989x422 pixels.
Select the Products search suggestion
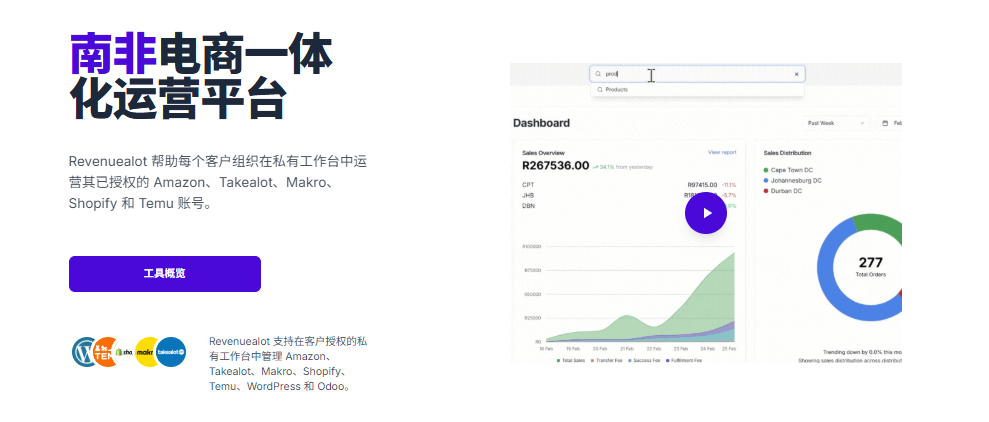click(x=697, y=90)
